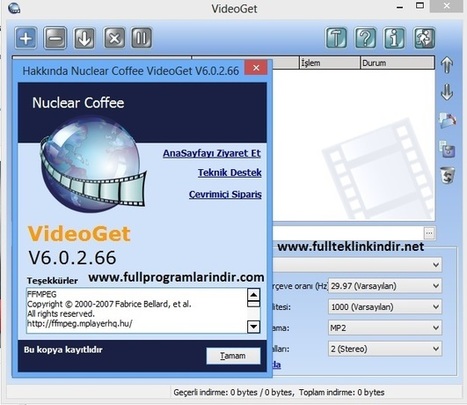Click the copy documents icon on the right sidebar
Image resolution: width=467 pixels, height=405 pixels.
point(447,149)
